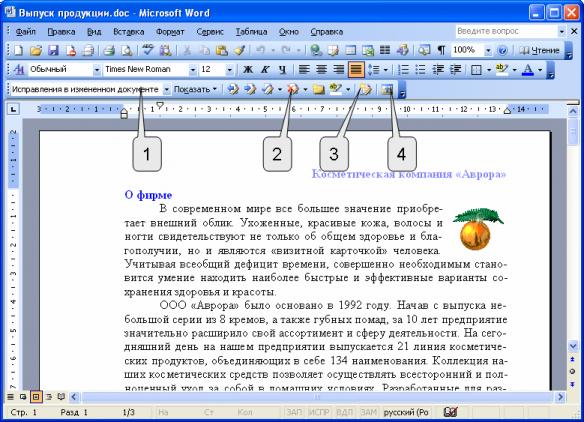Open the columns layout icon
The image size is (584, 422).
385,50
